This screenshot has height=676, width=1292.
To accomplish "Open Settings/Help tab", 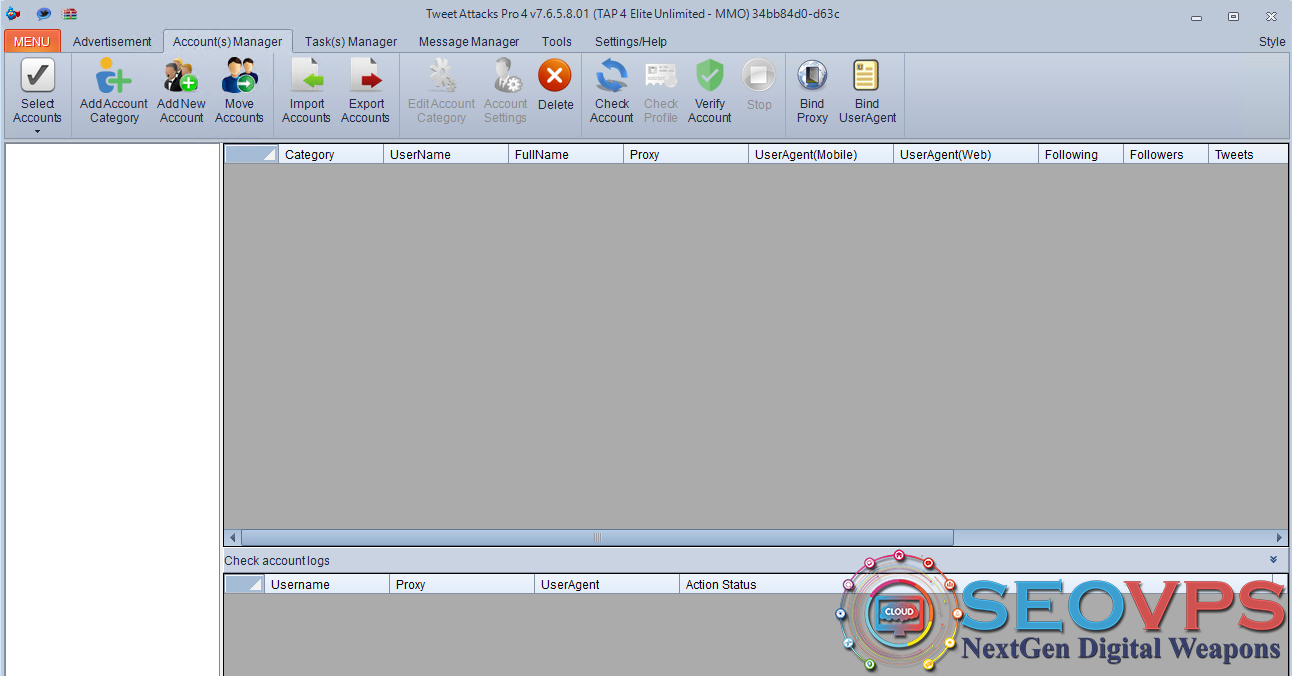I will pyautogui.click(x=631, y=41).
